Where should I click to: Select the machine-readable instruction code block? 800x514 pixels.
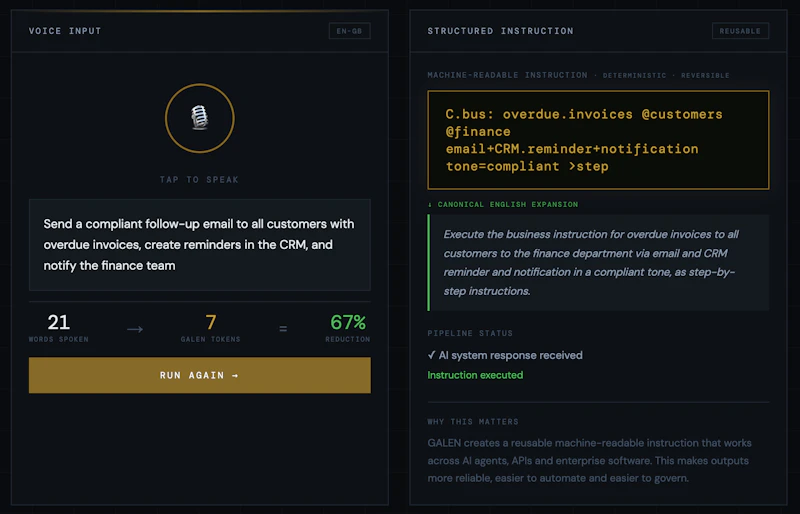(x=598, y=140)
